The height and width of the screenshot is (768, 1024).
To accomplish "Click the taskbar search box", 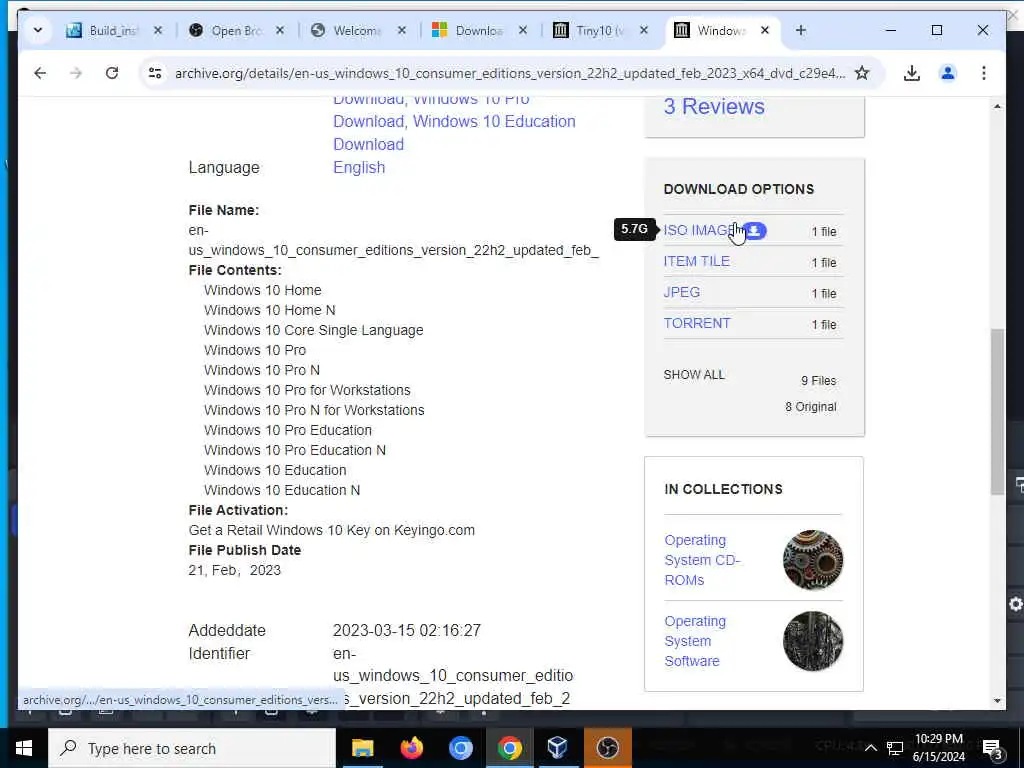I will click(192, 748).
